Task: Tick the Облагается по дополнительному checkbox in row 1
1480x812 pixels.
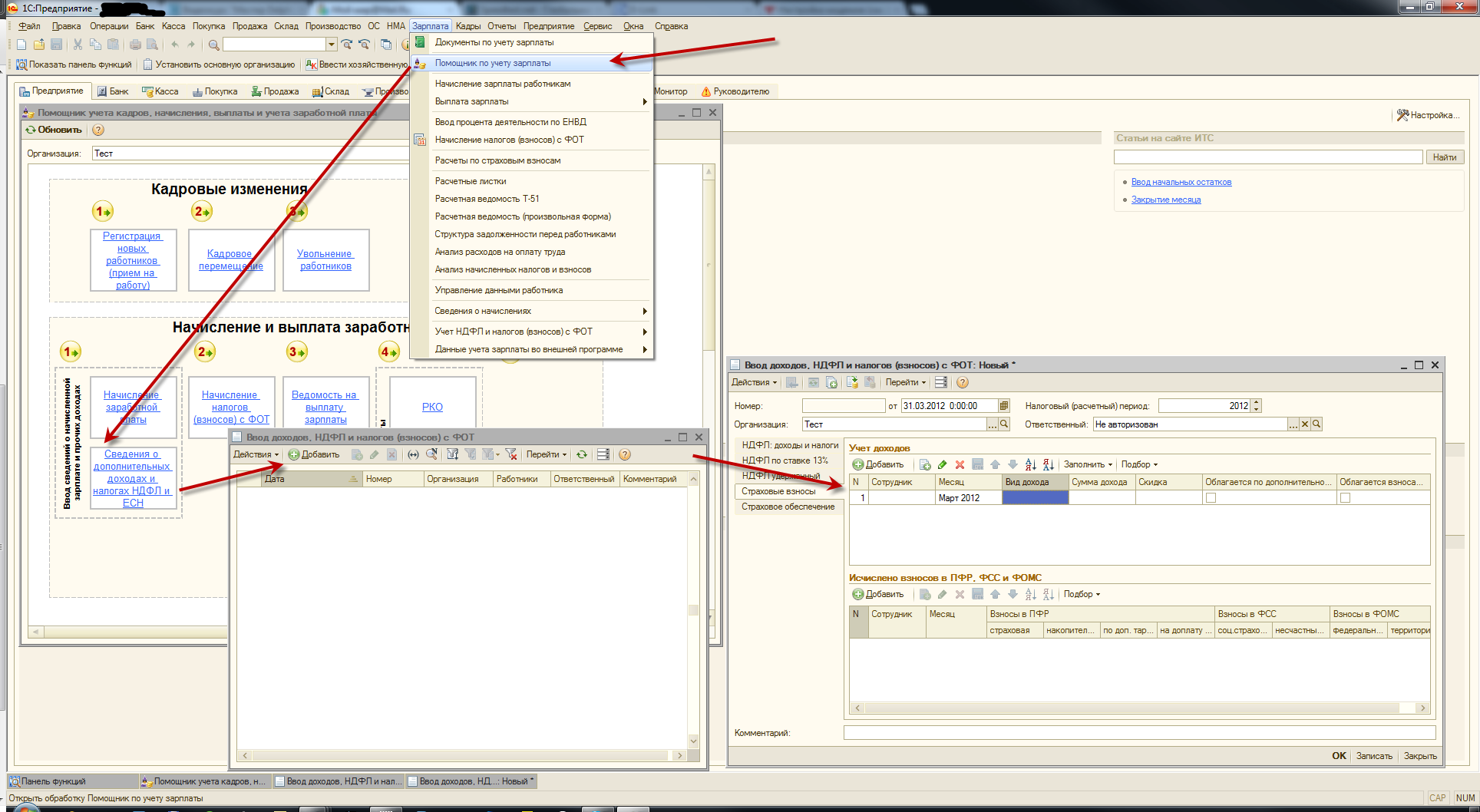Action: click(x=1211, y=498)
